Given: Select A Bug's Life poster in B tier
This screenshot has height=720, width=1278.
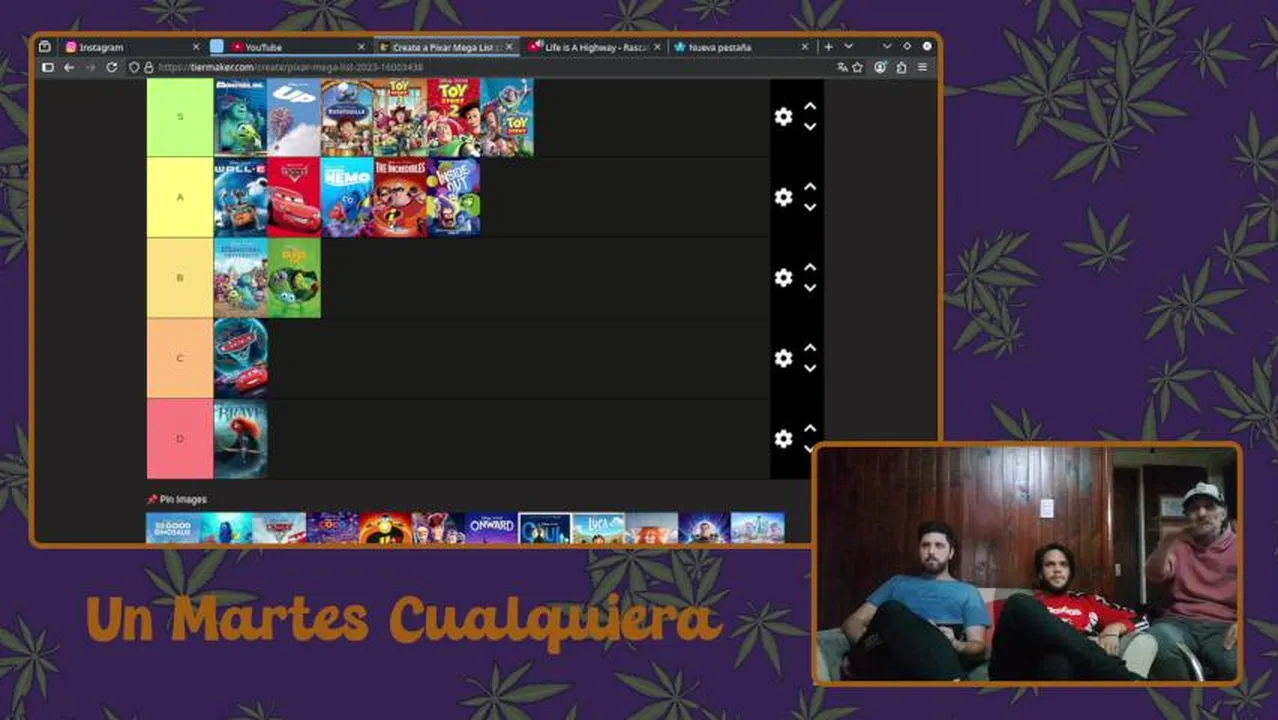Looking at the screenshot, I should (x=294, y=277).
